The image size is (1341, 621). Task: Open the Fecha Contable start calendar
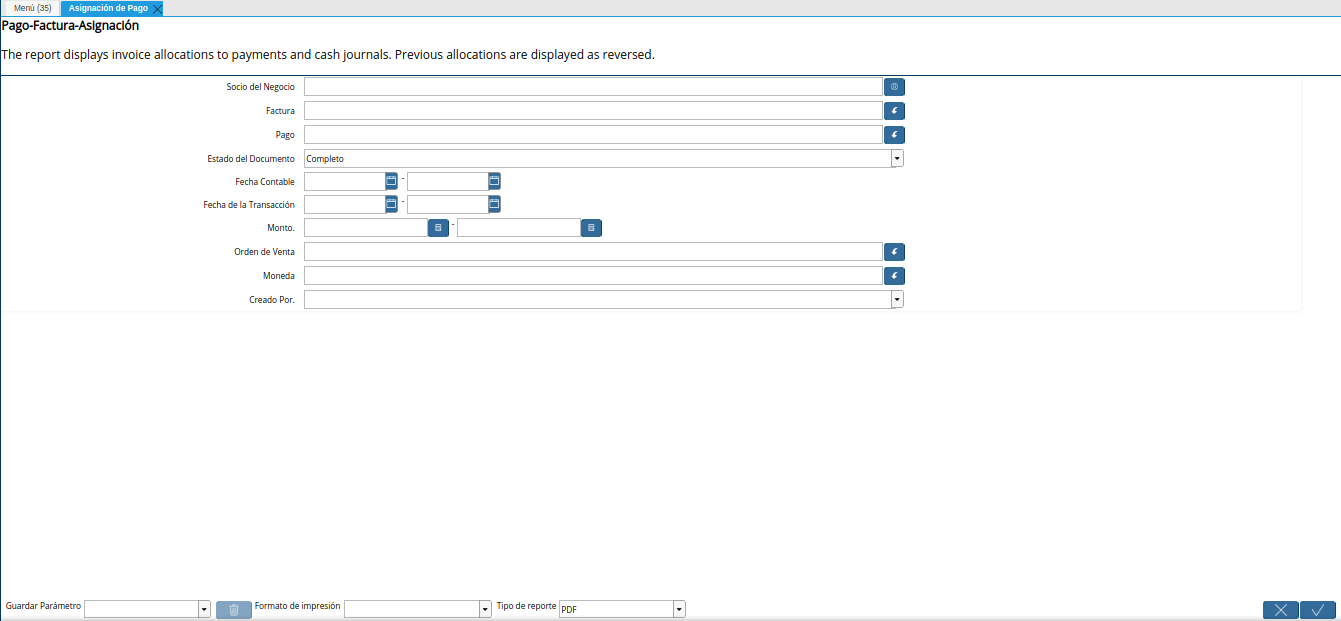tap(391, 181)
